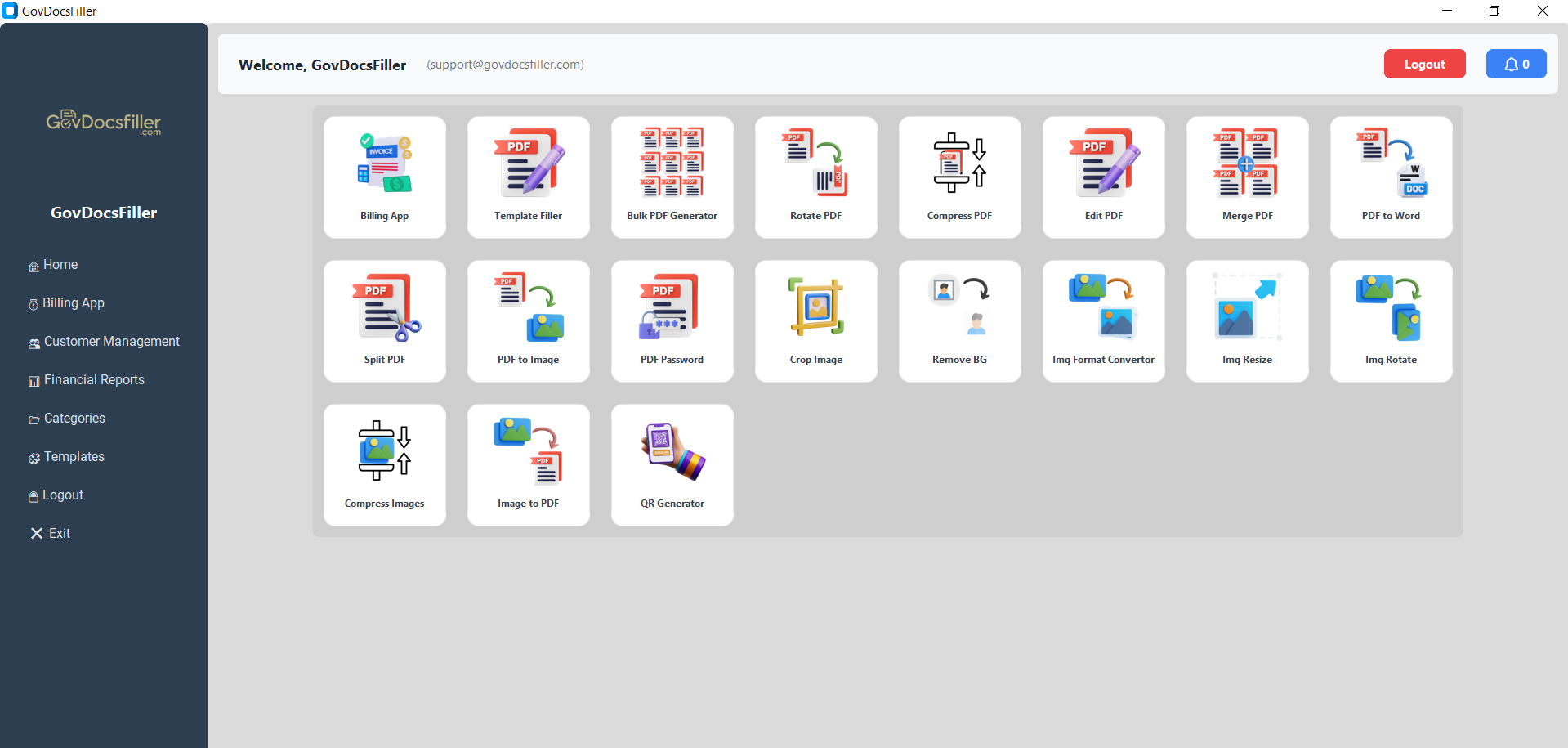
Task: Open the Rotate PDF tool
Action: [x=815, y=177]
